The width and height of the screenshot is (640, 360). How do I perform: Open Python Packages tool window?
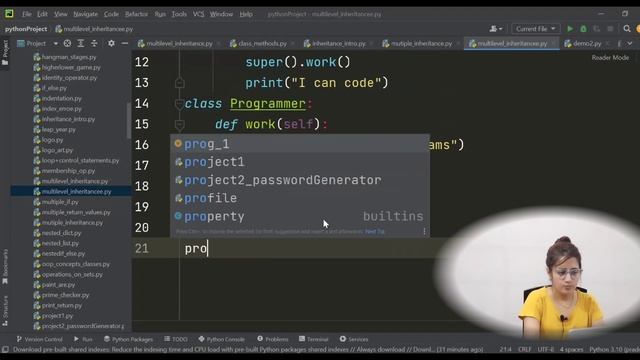click(128, 339)
